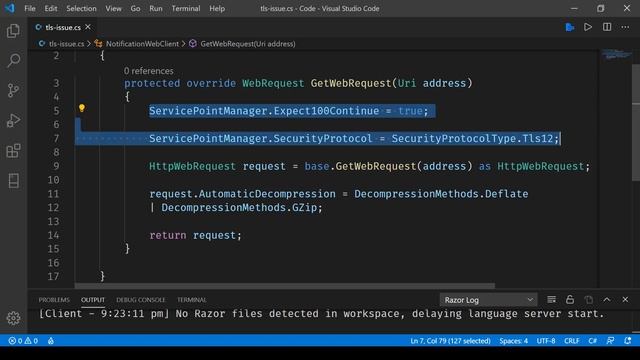Open the Selection menu
The image size is (640, 360).
coord(81,8)
